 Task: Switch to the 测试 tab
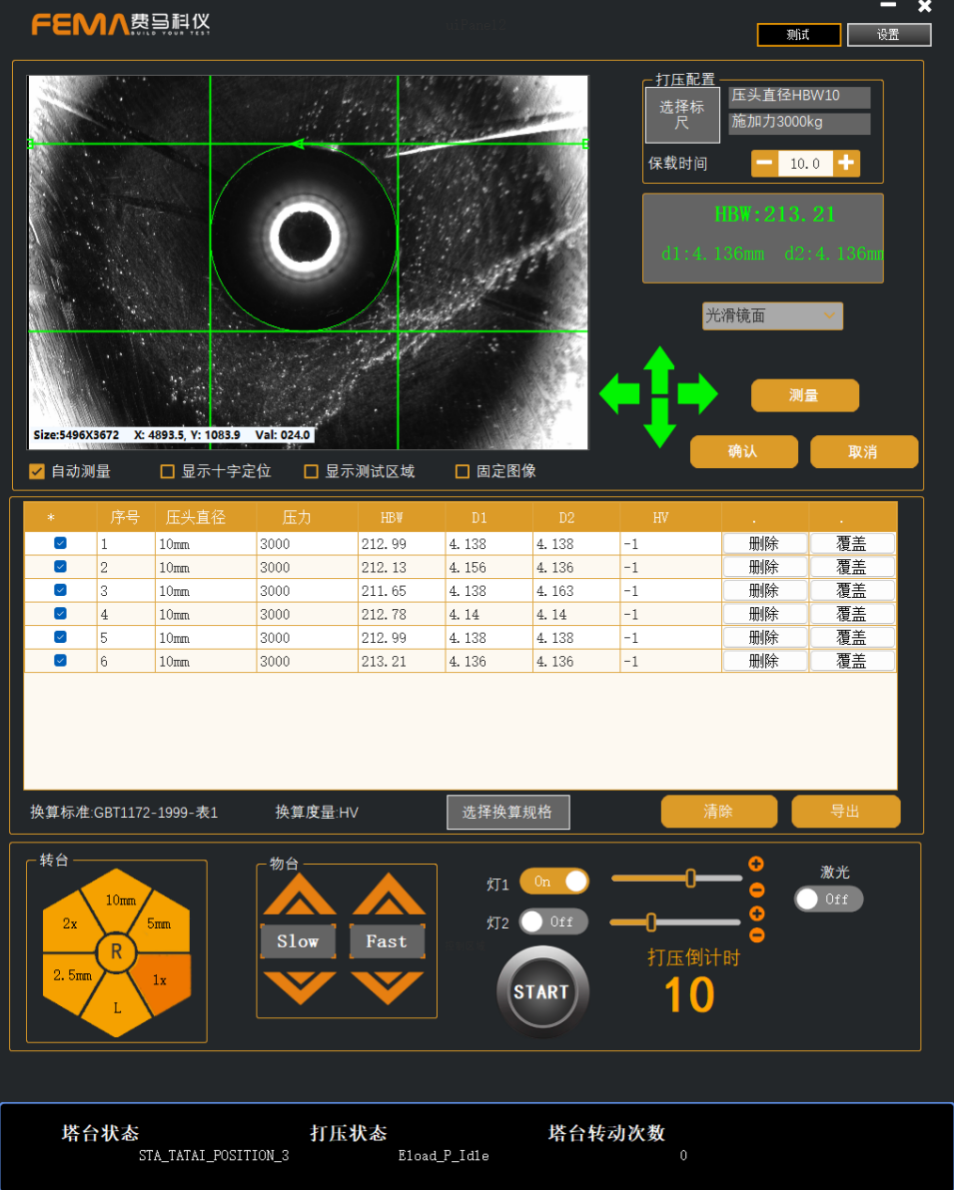tap(798, 35)
